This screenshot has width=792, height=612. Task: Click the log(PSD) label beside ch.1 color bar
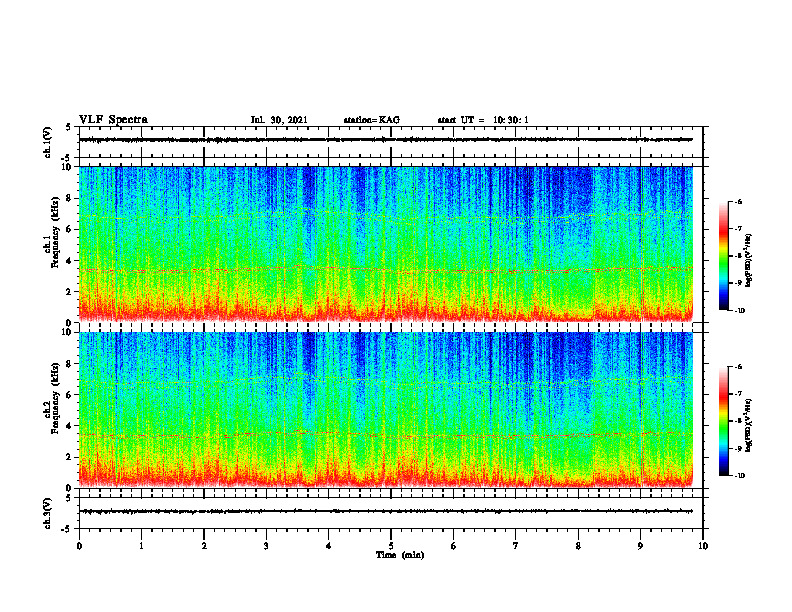749,261
